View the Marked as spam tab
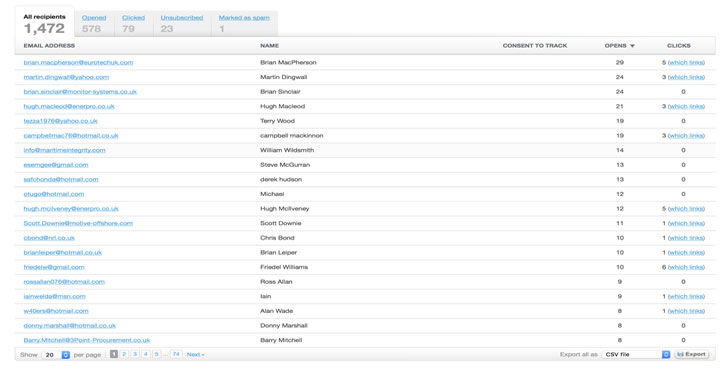 click(244, 18)
